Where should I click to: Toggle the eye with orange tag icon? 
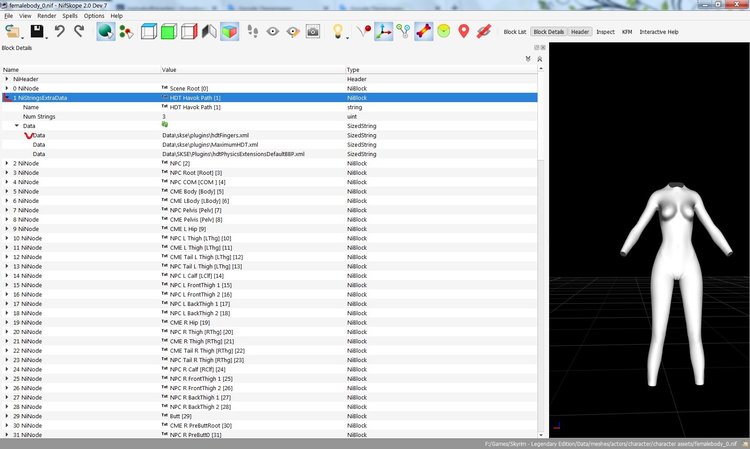tap(293, 32)
